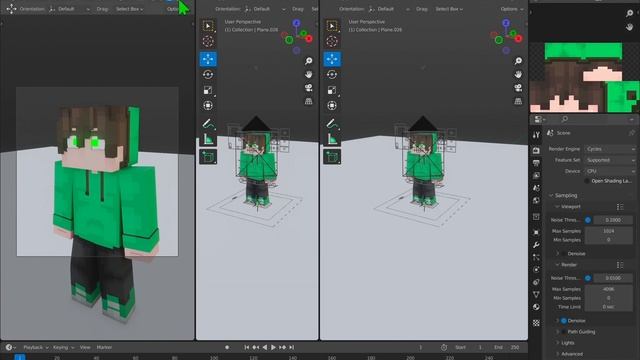Open the Modifiers wrench tab
Screen dimensions: 640x360
coord(536,245)
